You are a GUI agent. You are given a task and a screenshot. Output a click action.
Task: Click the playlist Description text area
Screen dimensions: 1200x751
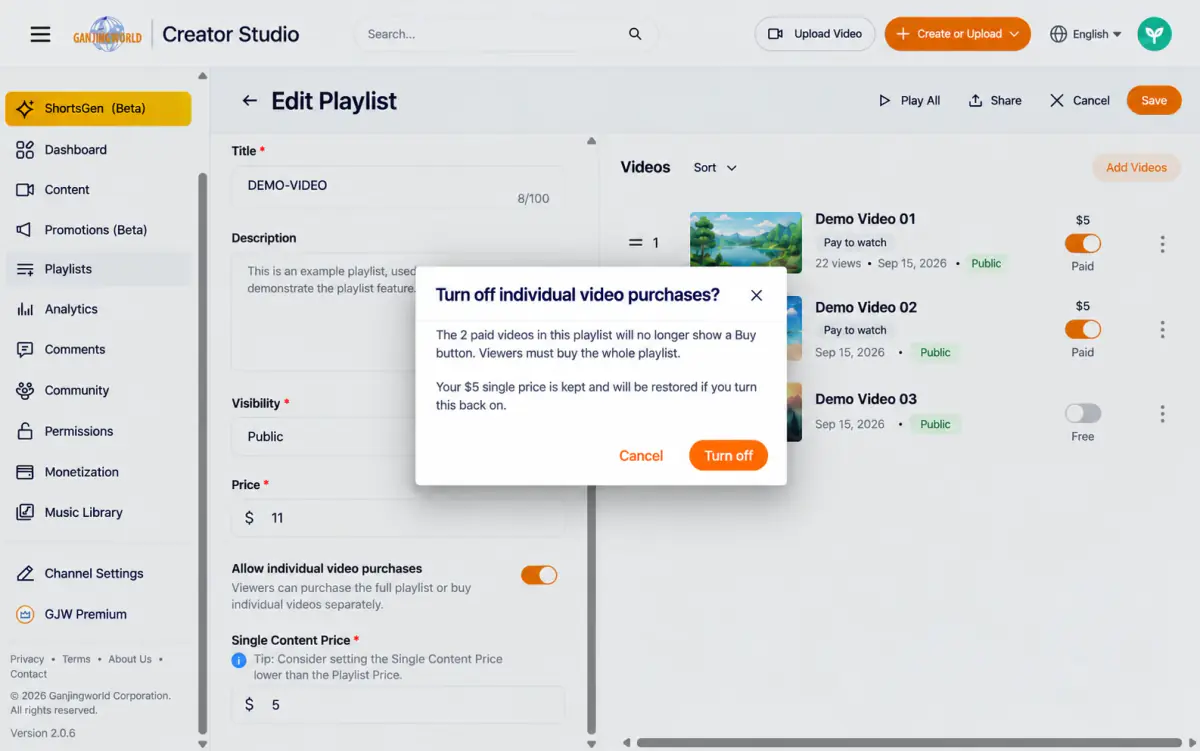(398, 312)
